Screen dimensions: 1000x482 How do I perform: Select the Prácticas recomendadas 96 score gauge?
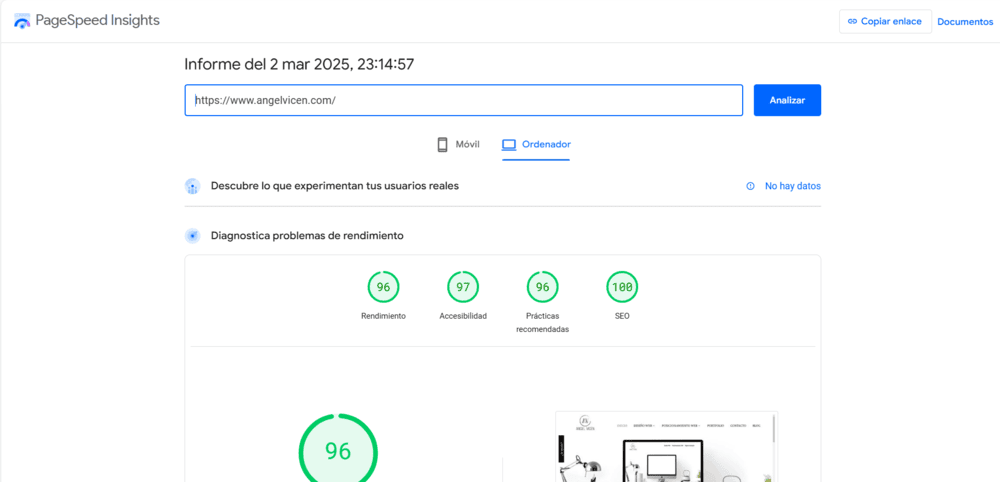pos(542,287)
